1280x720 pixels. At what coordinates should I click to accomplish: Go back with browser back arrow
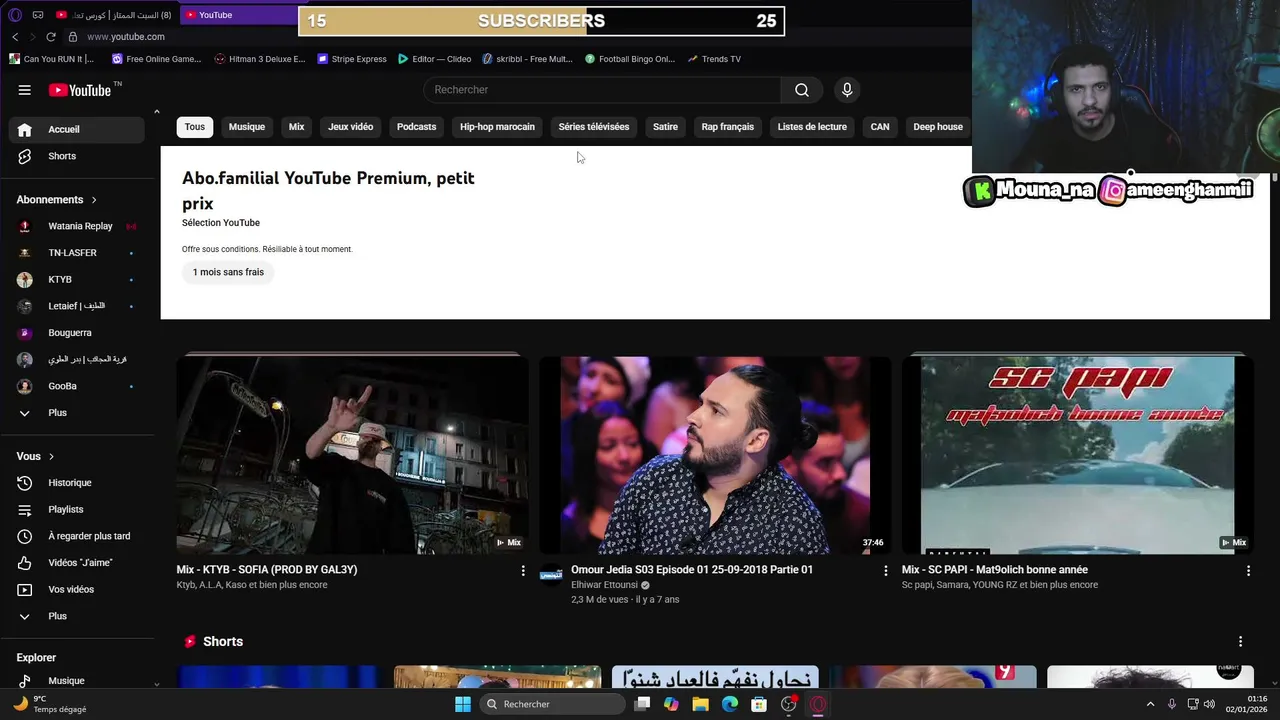pyautogui.click(x=15, y=37)
